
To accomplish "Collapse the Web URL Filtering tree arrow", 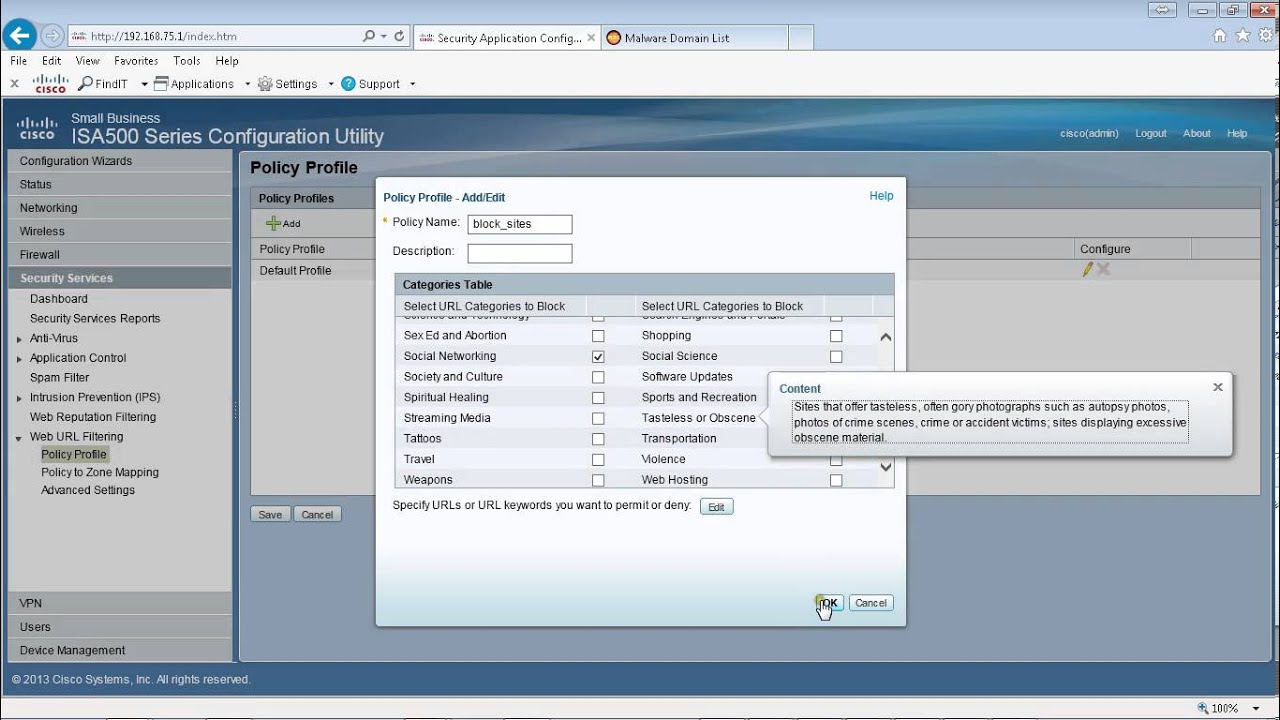I will tap(19, 438).
